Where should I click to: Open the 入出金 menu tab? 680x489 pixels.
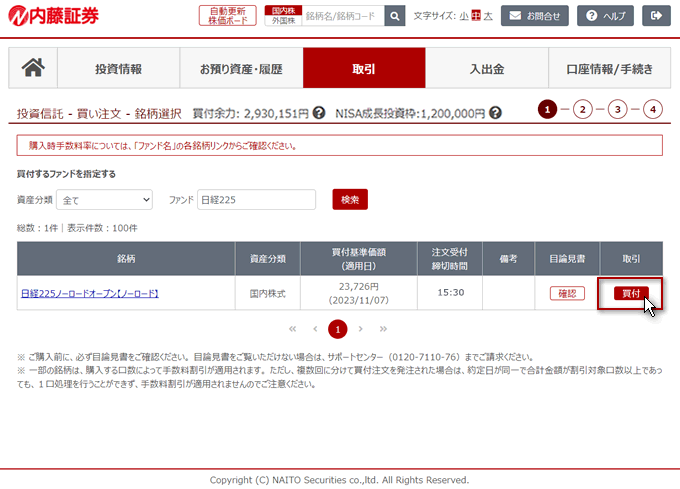(x=487, y=69)
